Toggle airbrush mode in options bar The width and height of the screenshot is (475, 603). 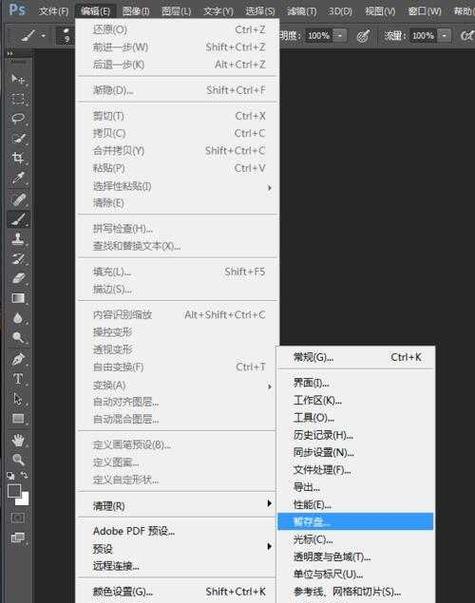[x=363, y=36]
